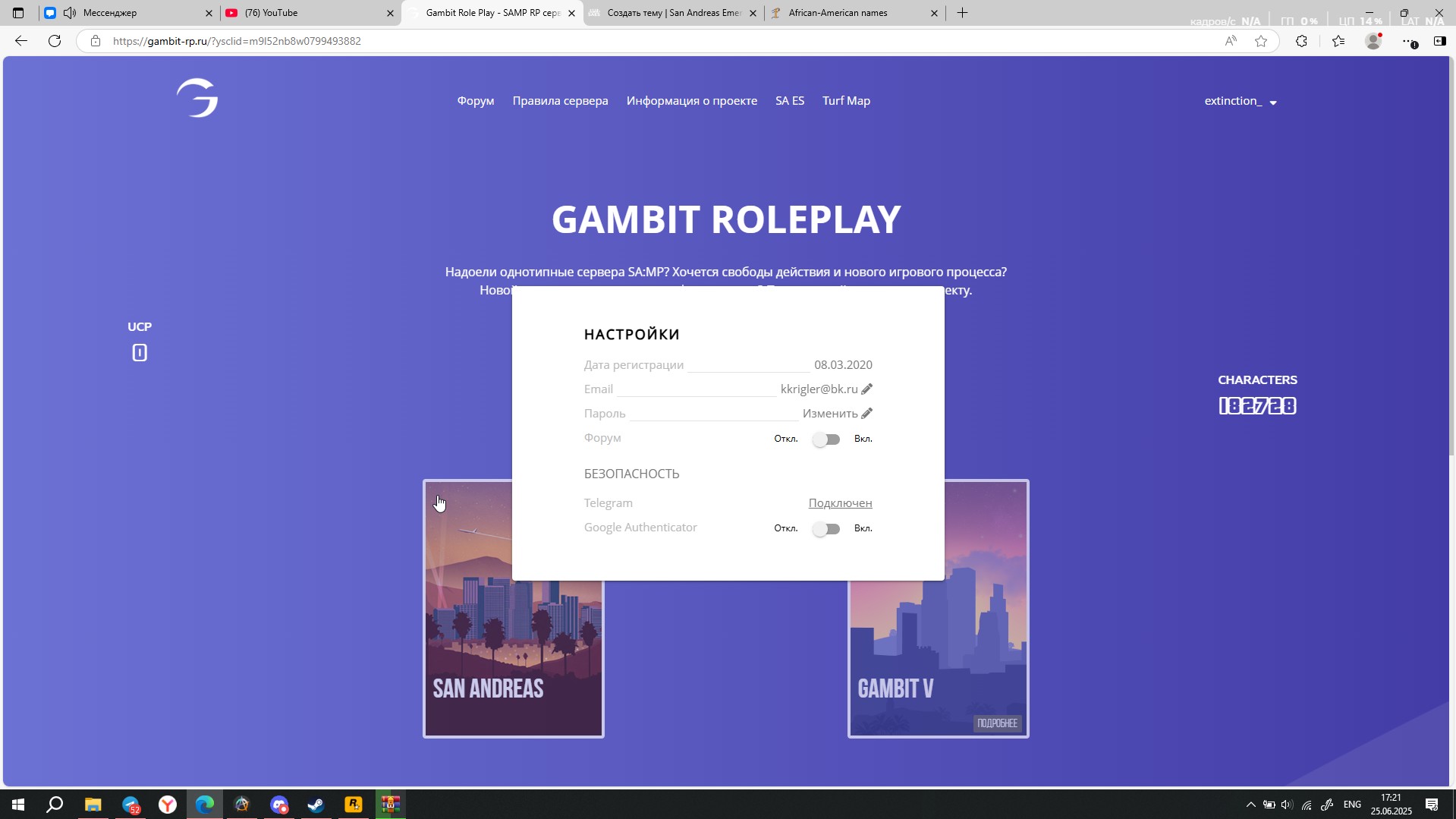Open volume control in system tray
The height and width of the screenshot is (819, 1456).
coord(1287,805)
